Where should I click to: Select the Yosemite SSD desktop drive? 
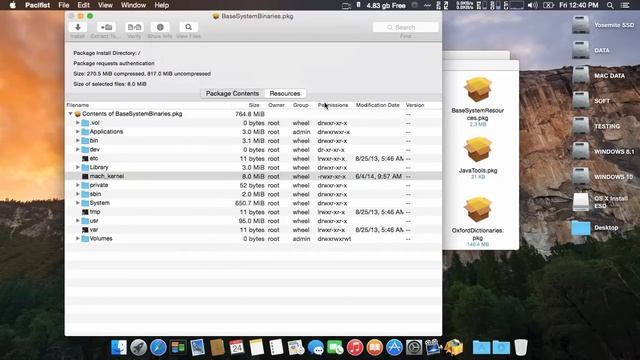click(580, 25)
